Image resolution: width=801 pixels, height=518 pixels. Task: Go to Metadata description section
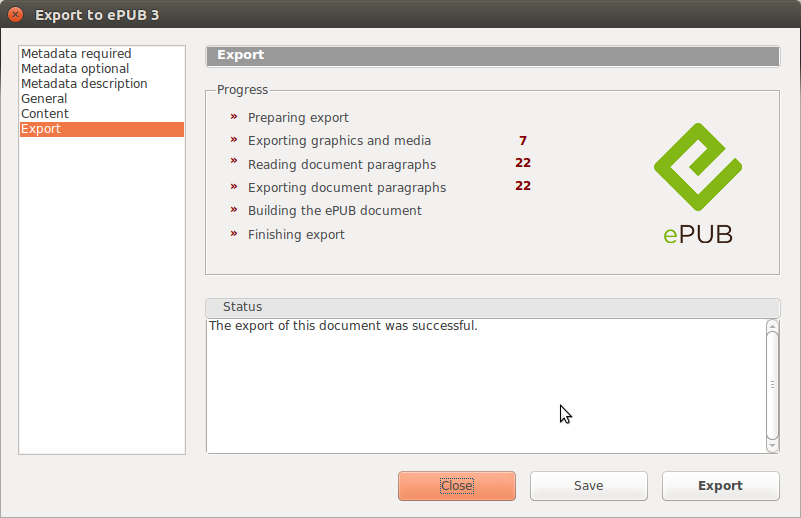(x=102, y=83)
